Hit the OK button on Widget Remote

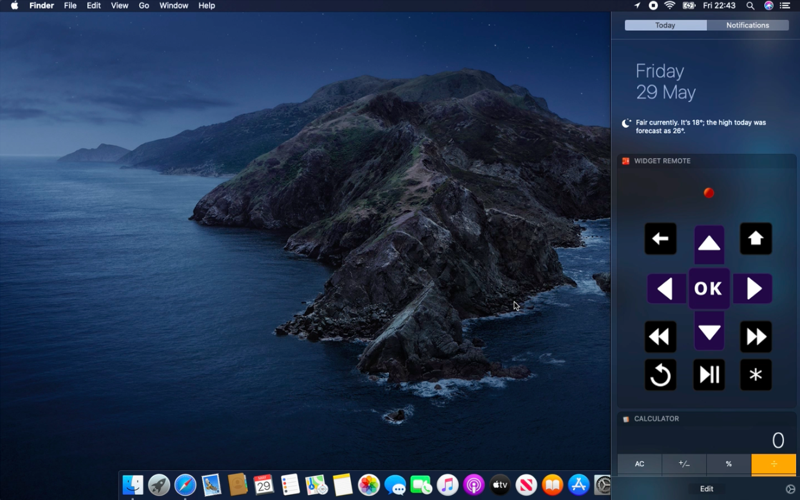click(x=709, y=289)
